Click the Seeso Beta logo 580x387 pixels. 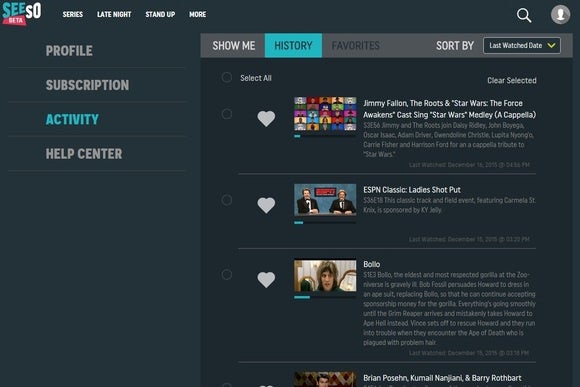[21, 13]
